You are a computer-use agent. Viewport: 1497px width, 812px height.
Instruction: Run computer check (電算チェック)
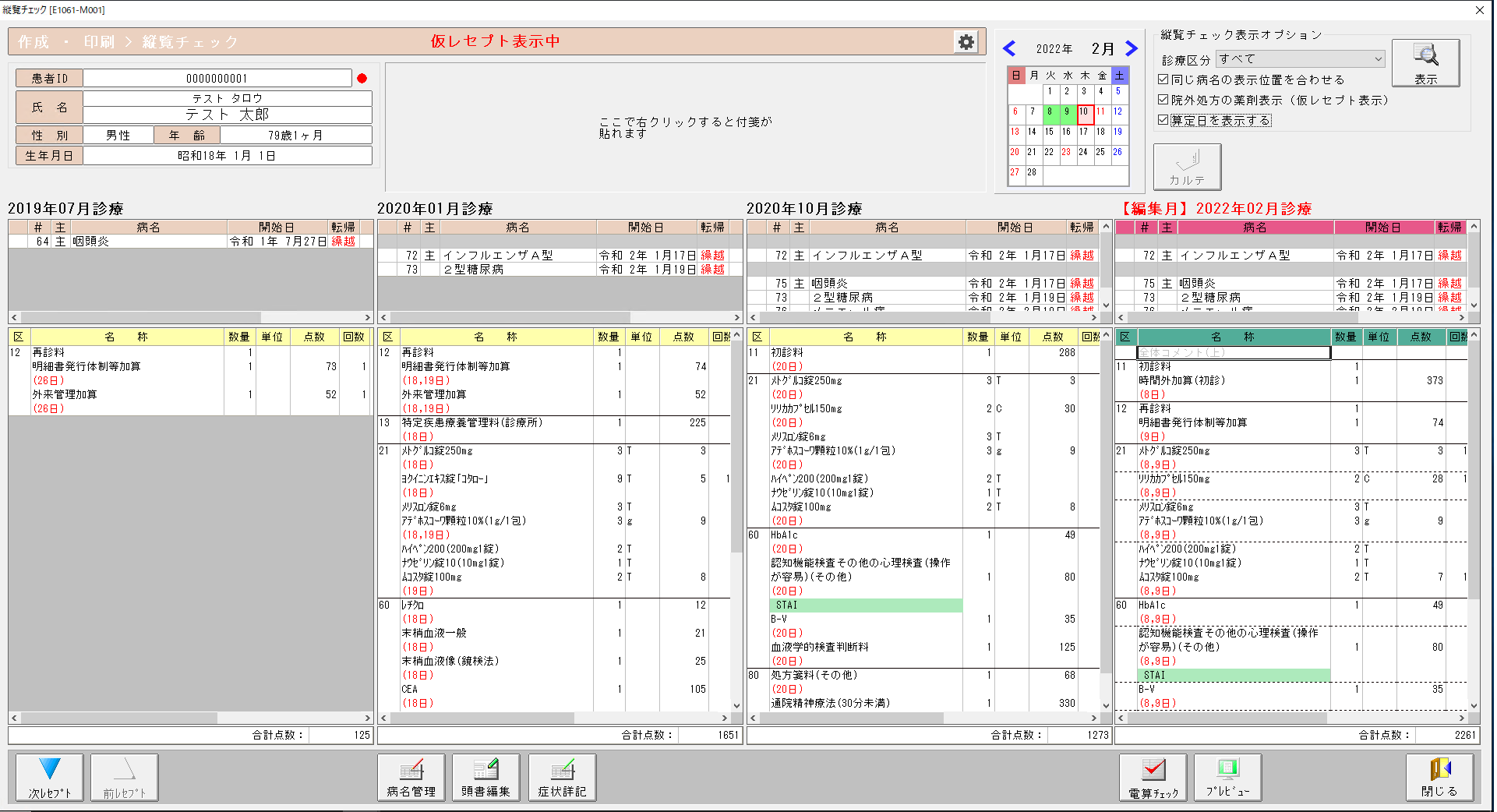(1153, 777)
